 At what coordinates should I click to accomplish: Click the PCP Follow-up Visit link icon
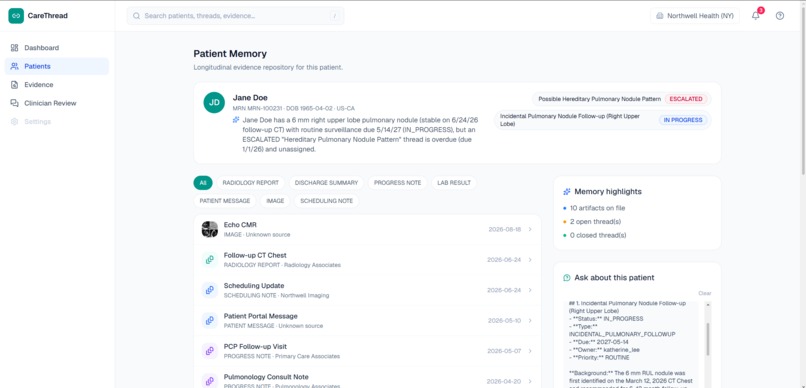point(210,351)
